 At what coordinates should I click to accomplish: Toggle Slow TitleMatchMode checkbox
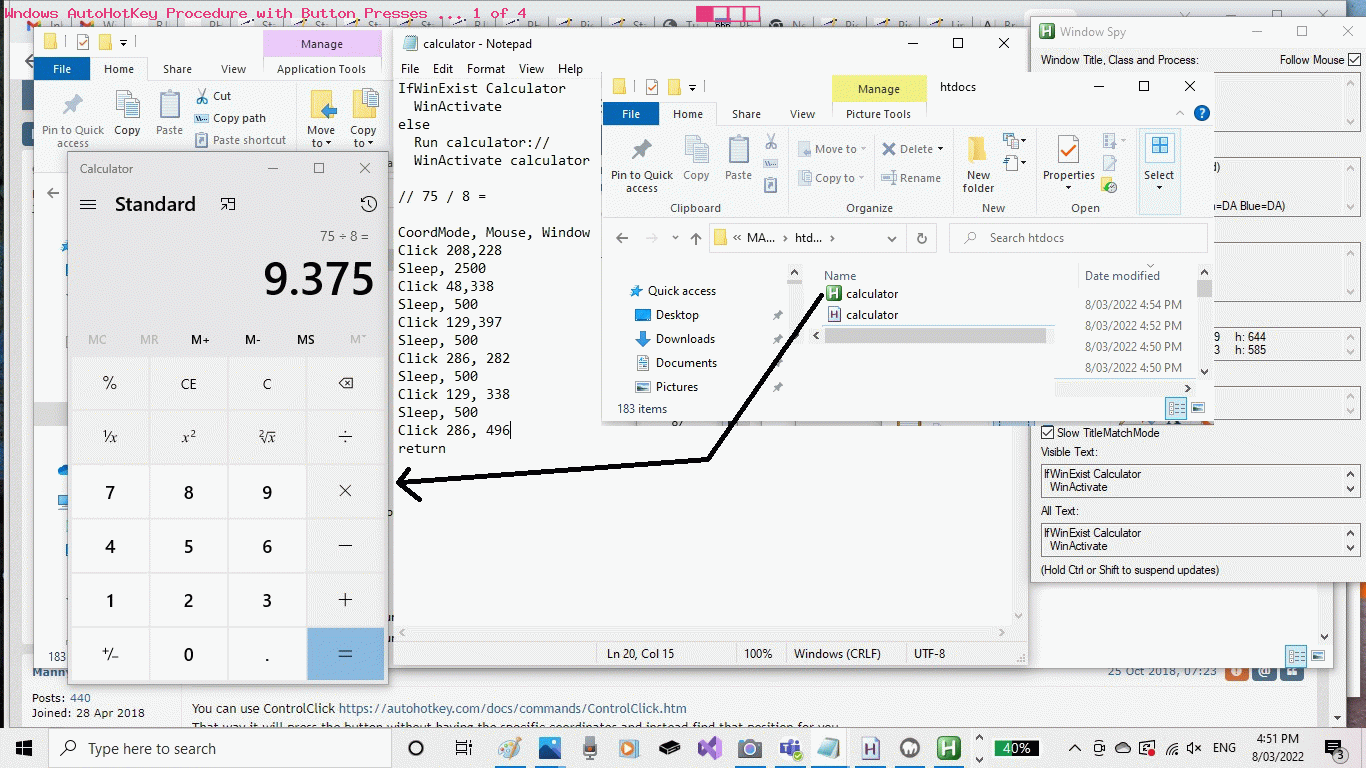pos(1047,433)
